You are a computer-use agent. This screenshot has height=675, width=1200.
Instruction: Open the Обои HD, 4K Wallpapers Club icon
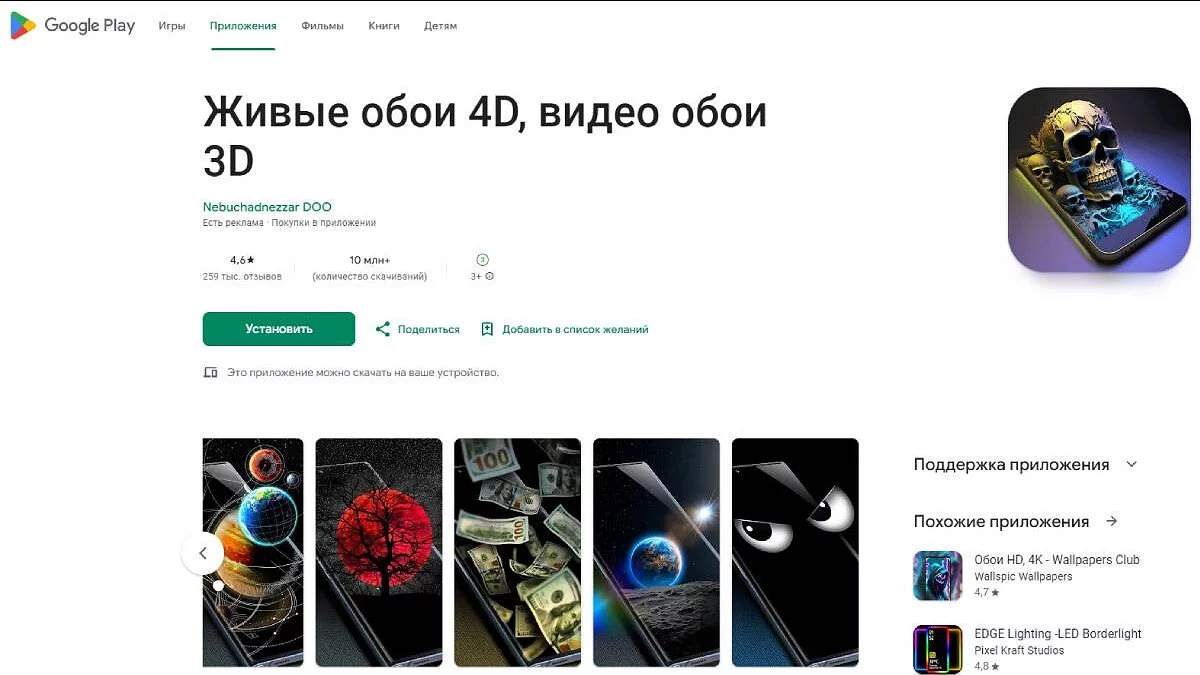coord(938,576)
